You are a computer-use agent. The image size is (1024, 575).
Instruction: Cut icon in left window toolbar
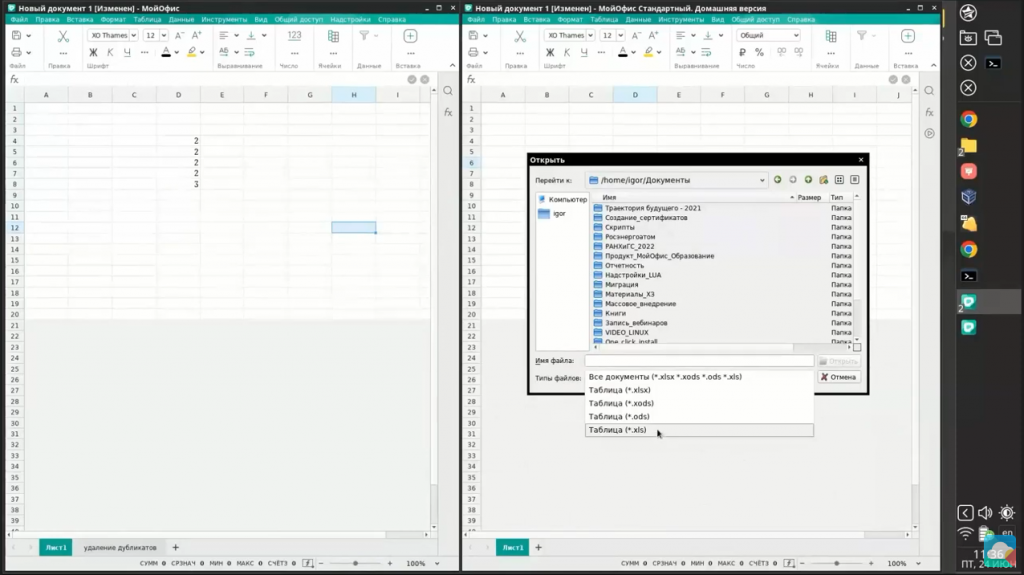[63, 36]
